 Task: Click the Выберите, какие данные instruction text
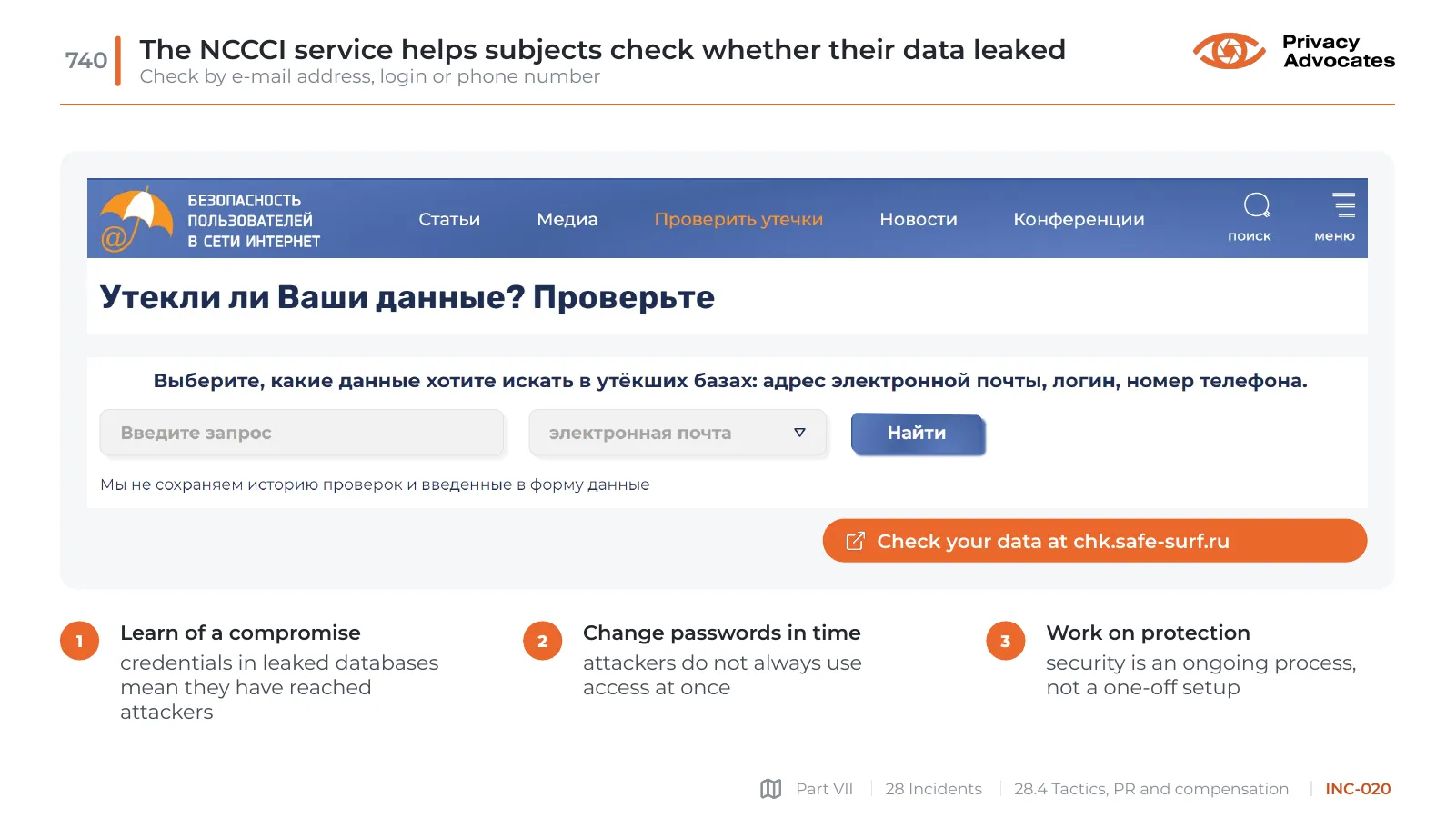click(x=730, y=381)
